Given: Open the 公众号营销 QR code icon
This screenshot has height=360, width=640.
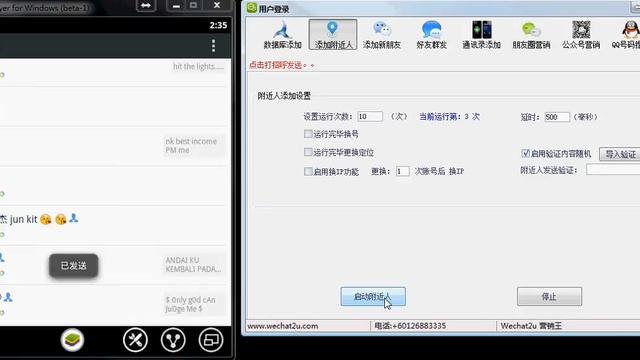Looking at the screenshot, I should [x=581, y=35].
